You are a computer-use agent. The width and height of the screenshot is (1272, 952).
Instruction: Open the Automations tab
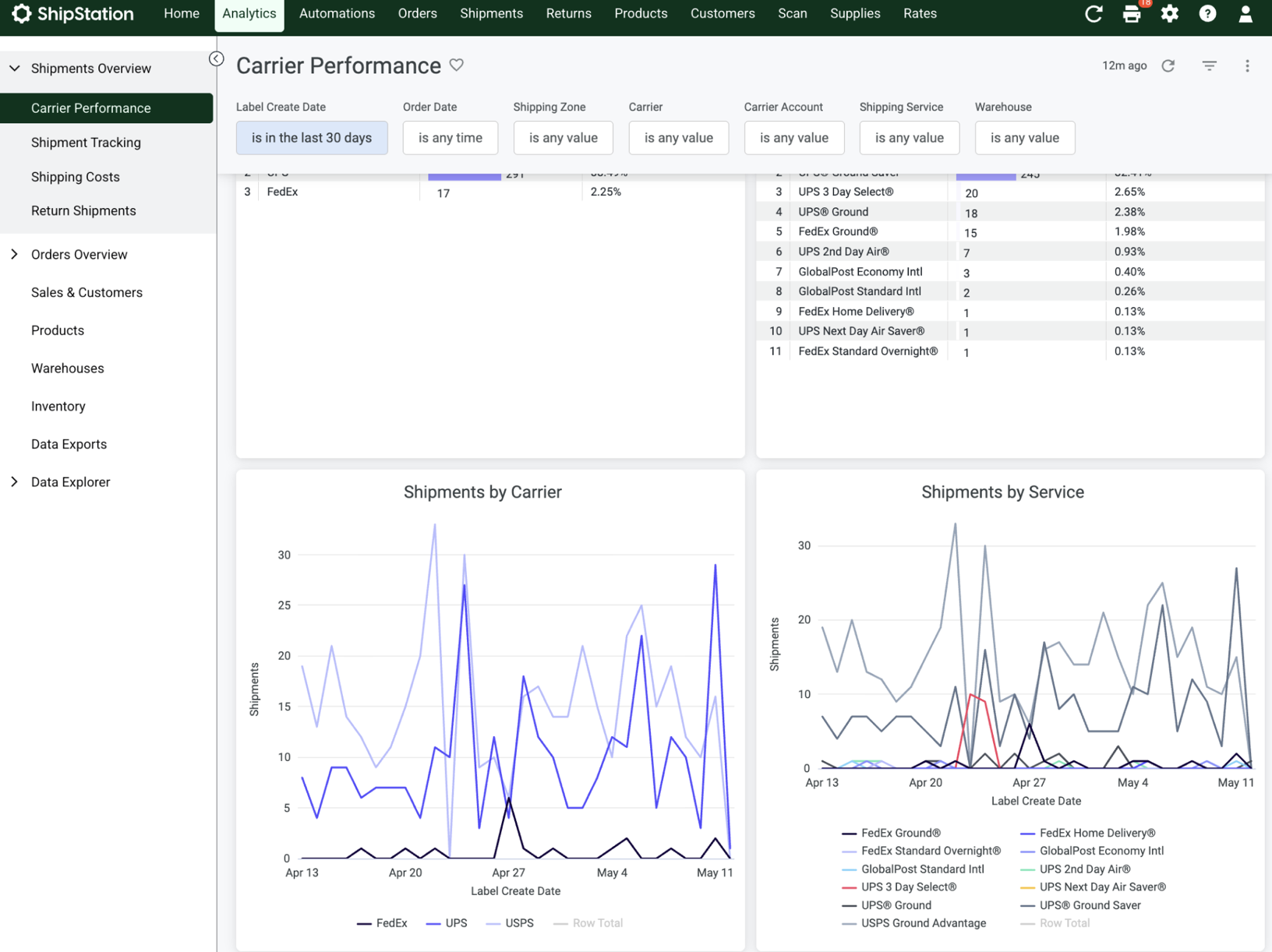(x=337, y=13)
